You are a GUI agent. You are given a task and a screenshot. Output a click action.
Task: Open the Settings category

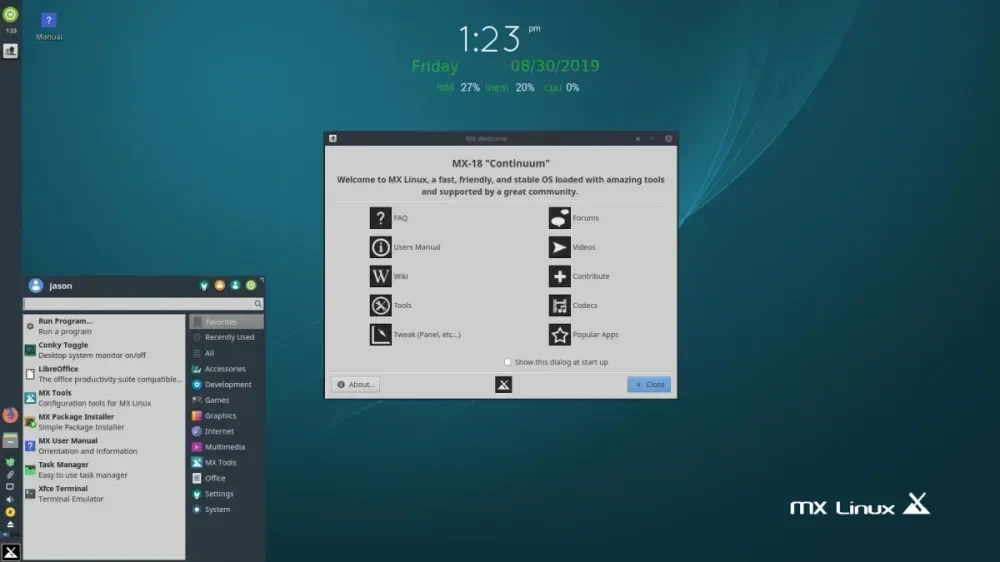tap(226, 494)
